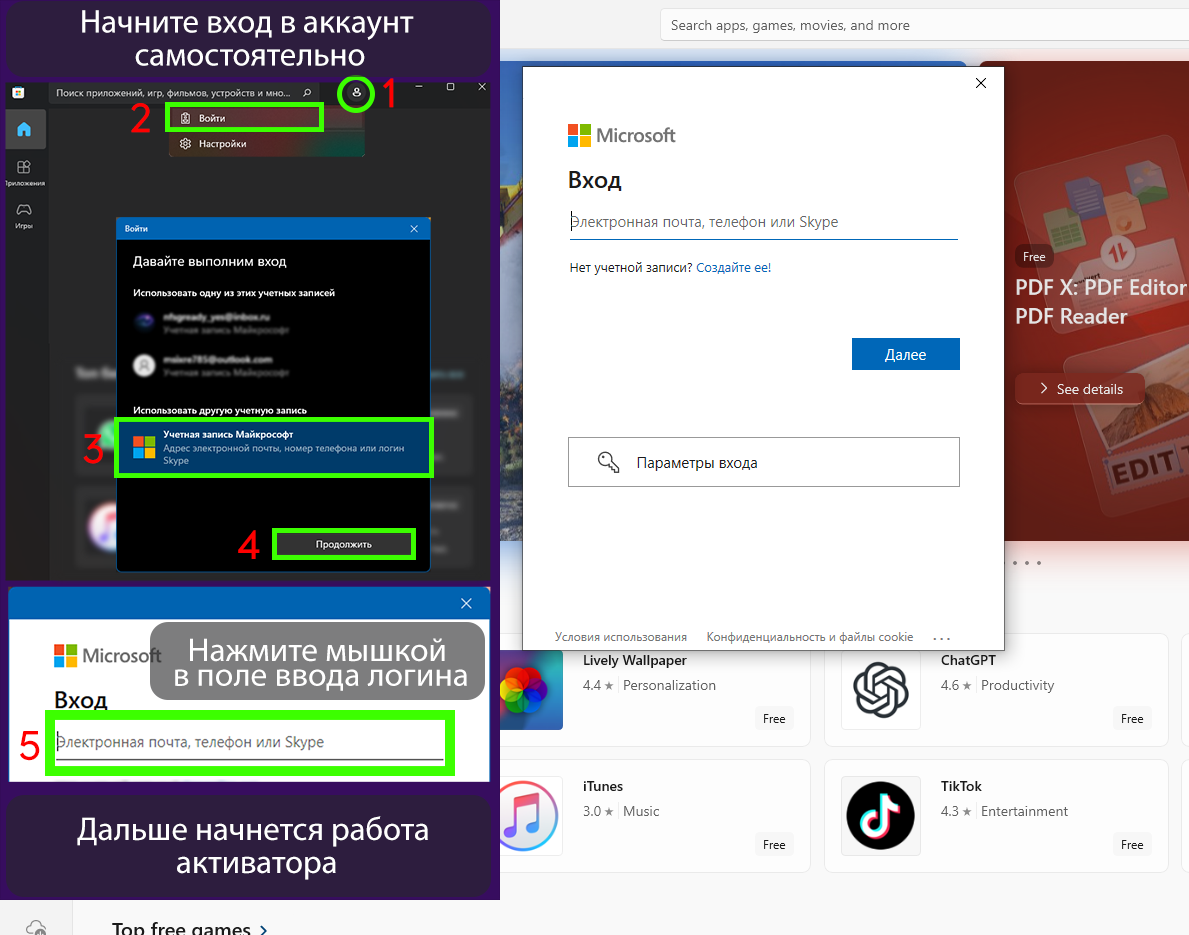Click the Lively Wallpaper title

pos(634,660)
